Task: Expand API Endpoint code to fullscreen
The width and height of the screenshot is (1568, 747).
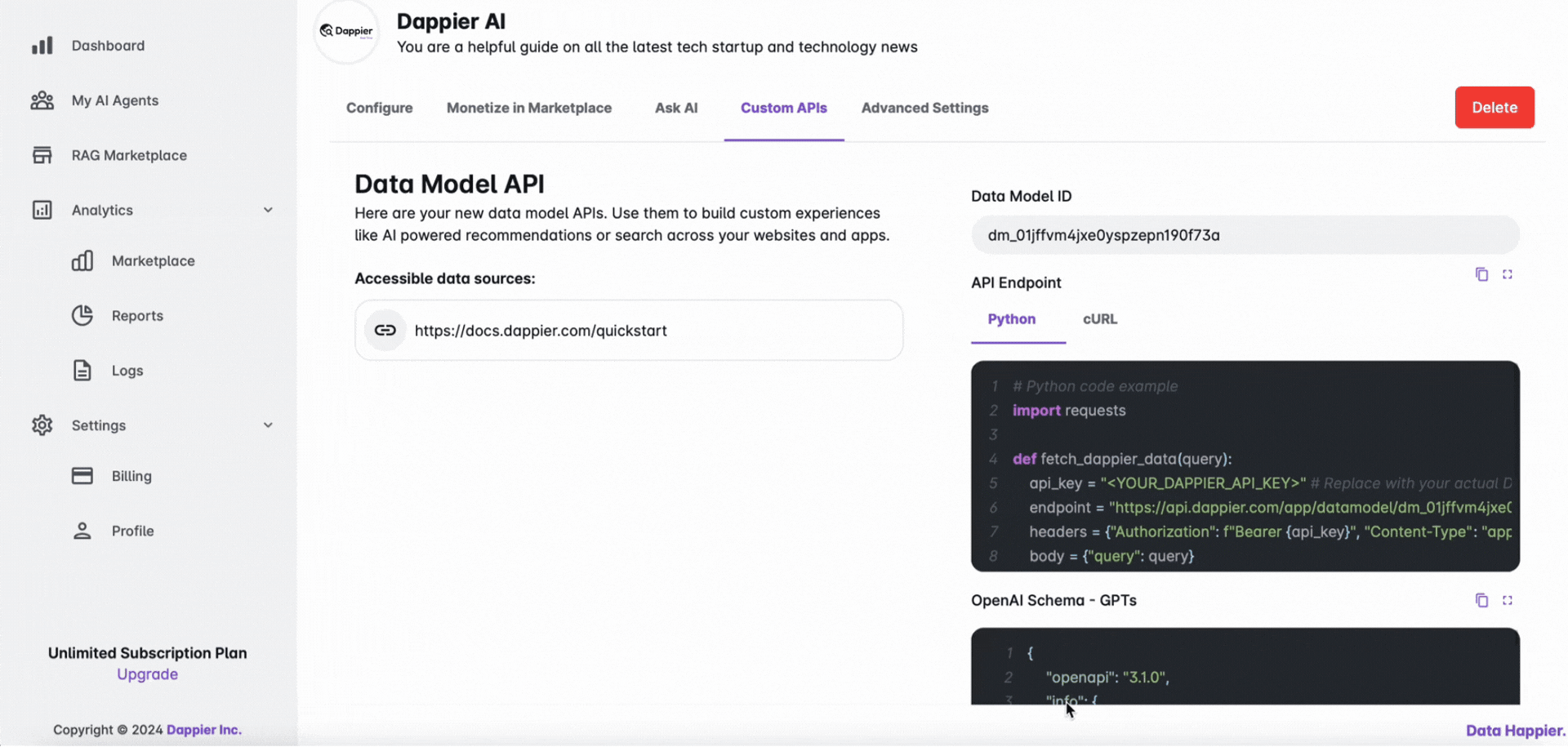Action: point(1508,274)
